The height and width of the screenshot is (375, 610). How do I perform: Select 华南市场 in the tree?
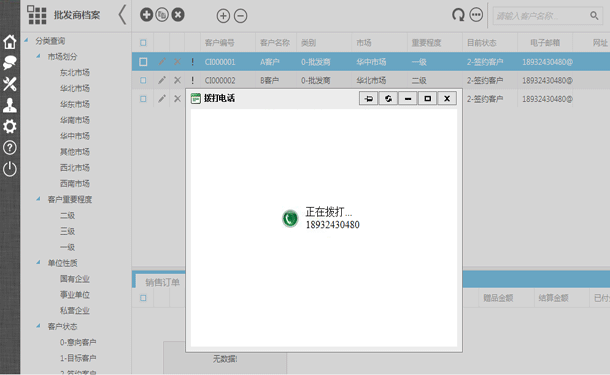75,120
